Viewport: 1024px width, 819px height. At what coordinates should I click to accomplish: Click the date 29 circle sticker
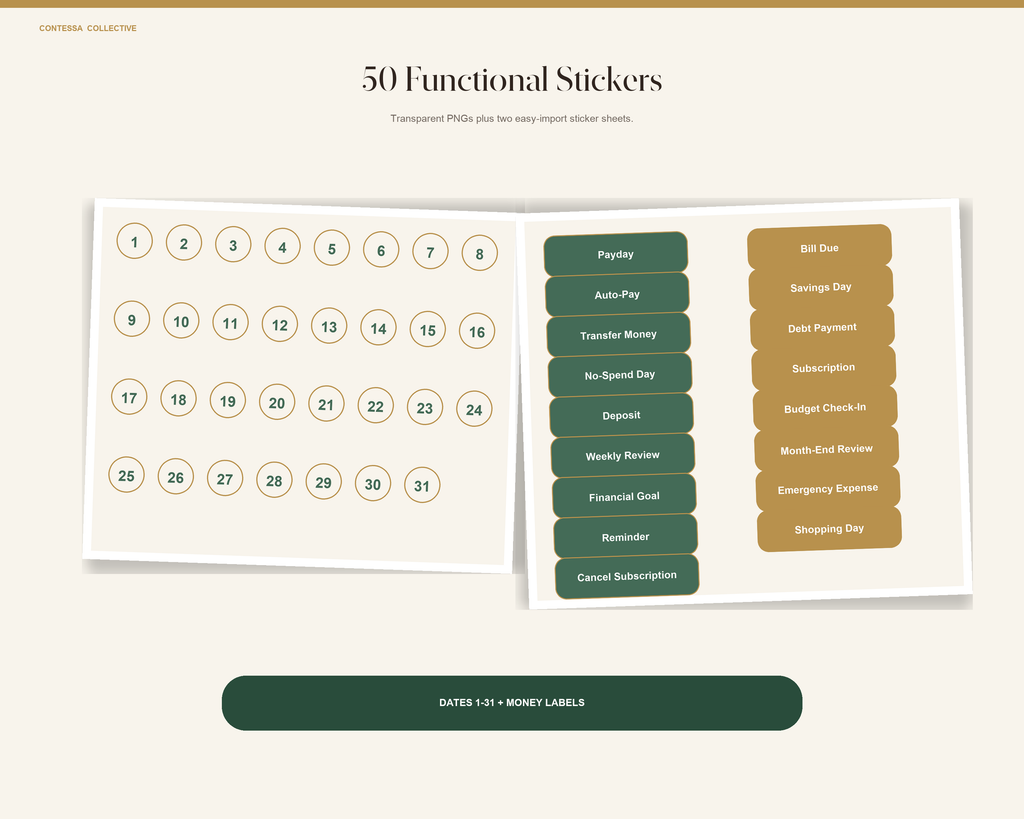pyautogui.click(x=324, y=482)
